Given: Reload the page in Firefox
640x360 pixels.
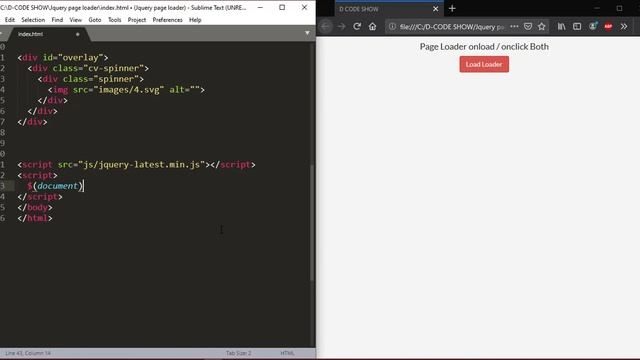Looking at the screenshot, I should [357, 27].
